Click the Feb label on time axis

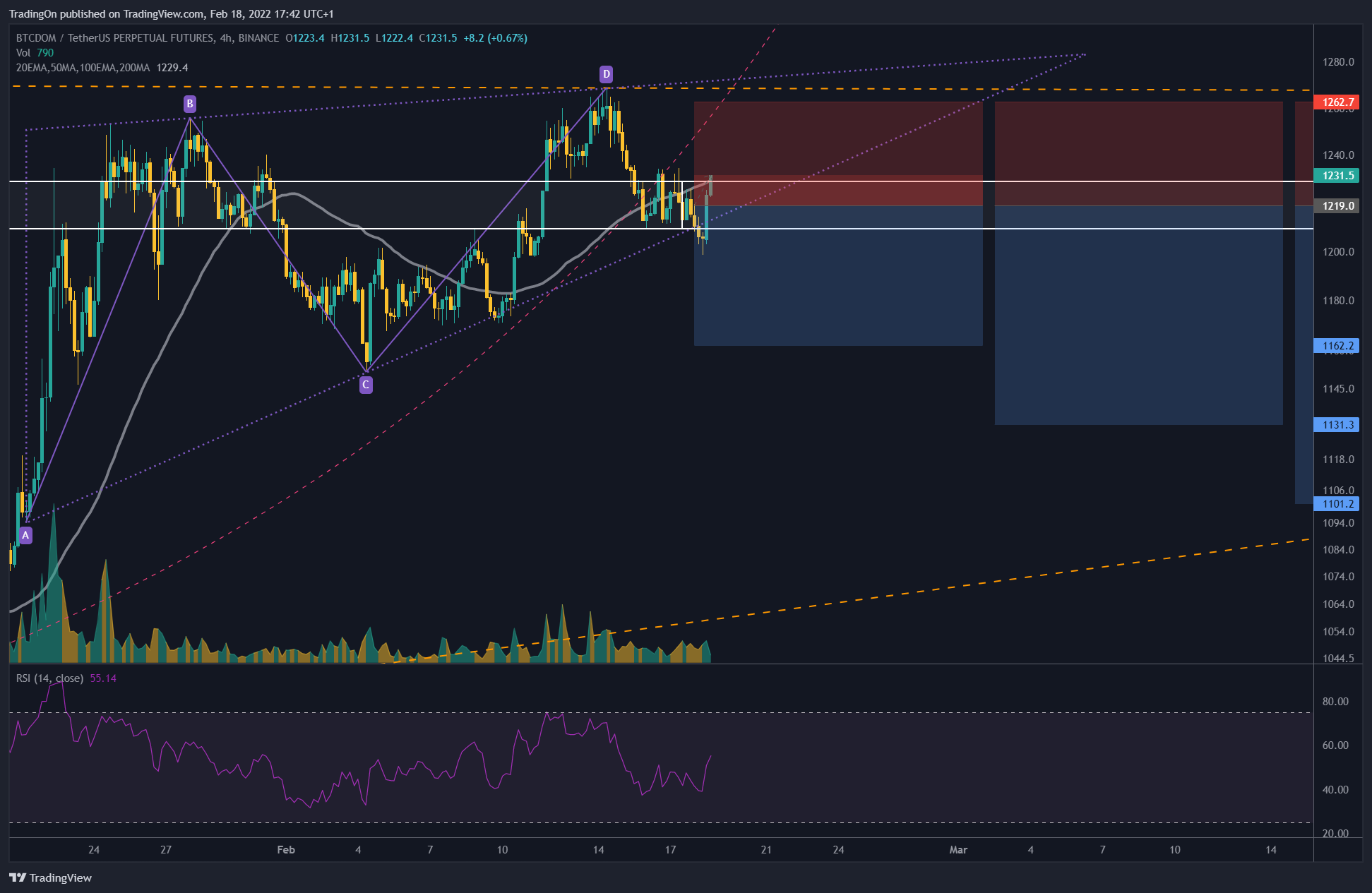286,850
